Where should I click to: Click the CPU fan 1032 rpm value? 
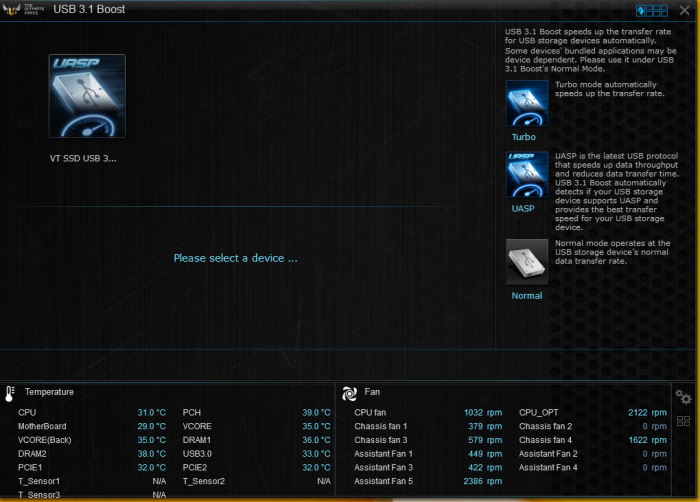483,413
